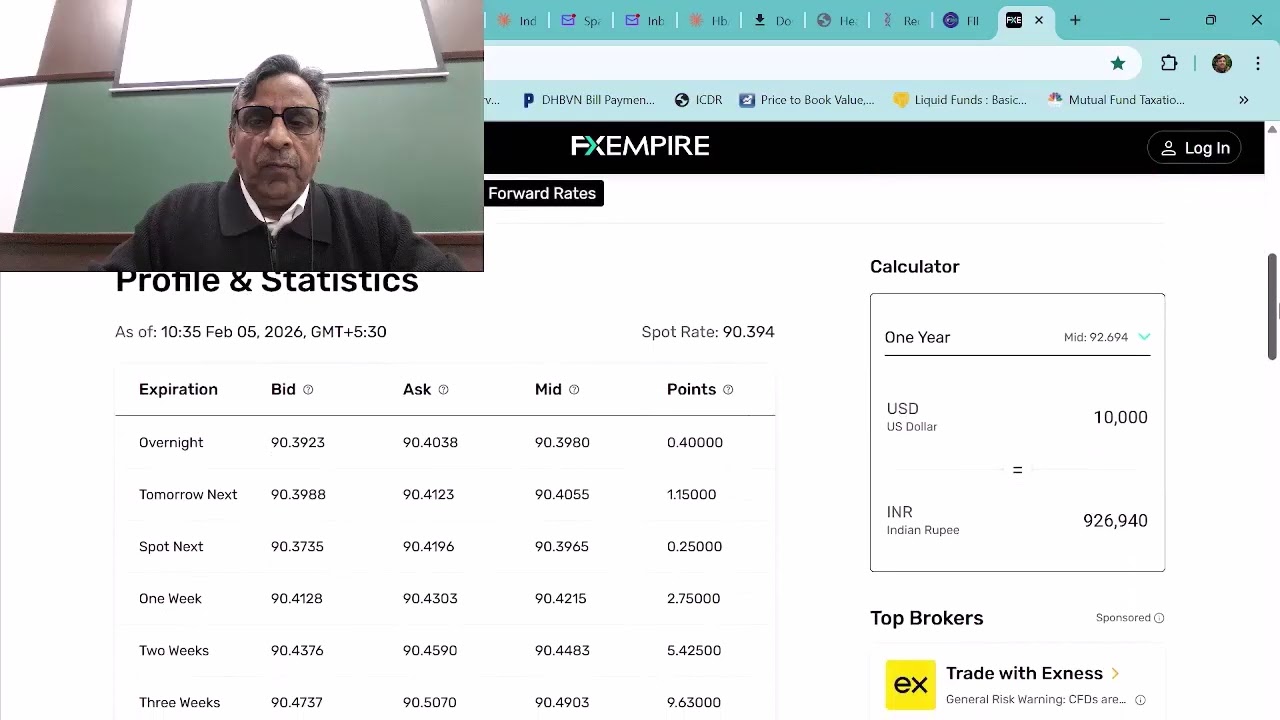Click the Spot Rate value 90.394

point(748,332)
